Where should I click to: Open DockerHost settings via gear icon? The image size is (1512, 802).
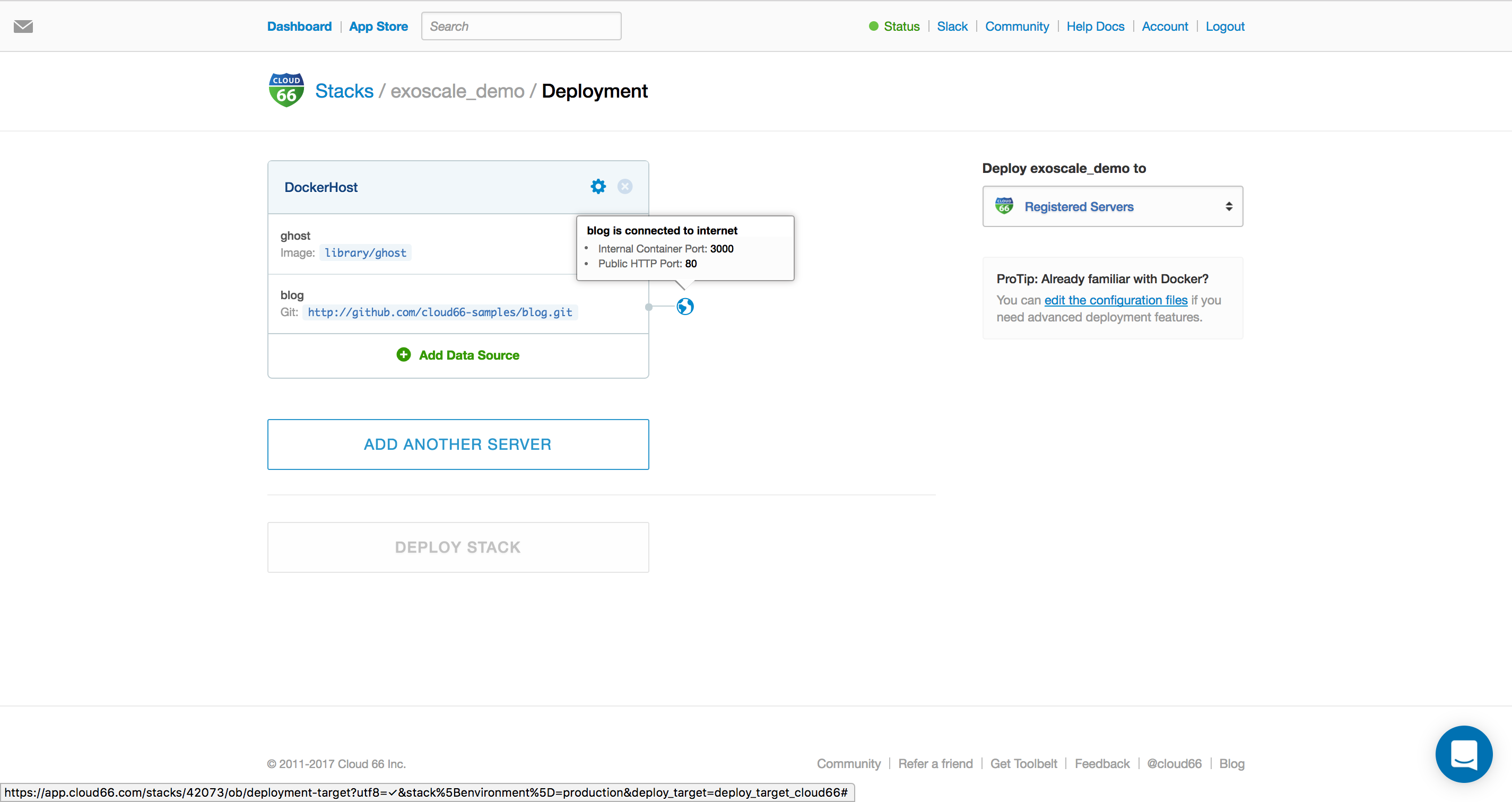click(x=597, y=187)
